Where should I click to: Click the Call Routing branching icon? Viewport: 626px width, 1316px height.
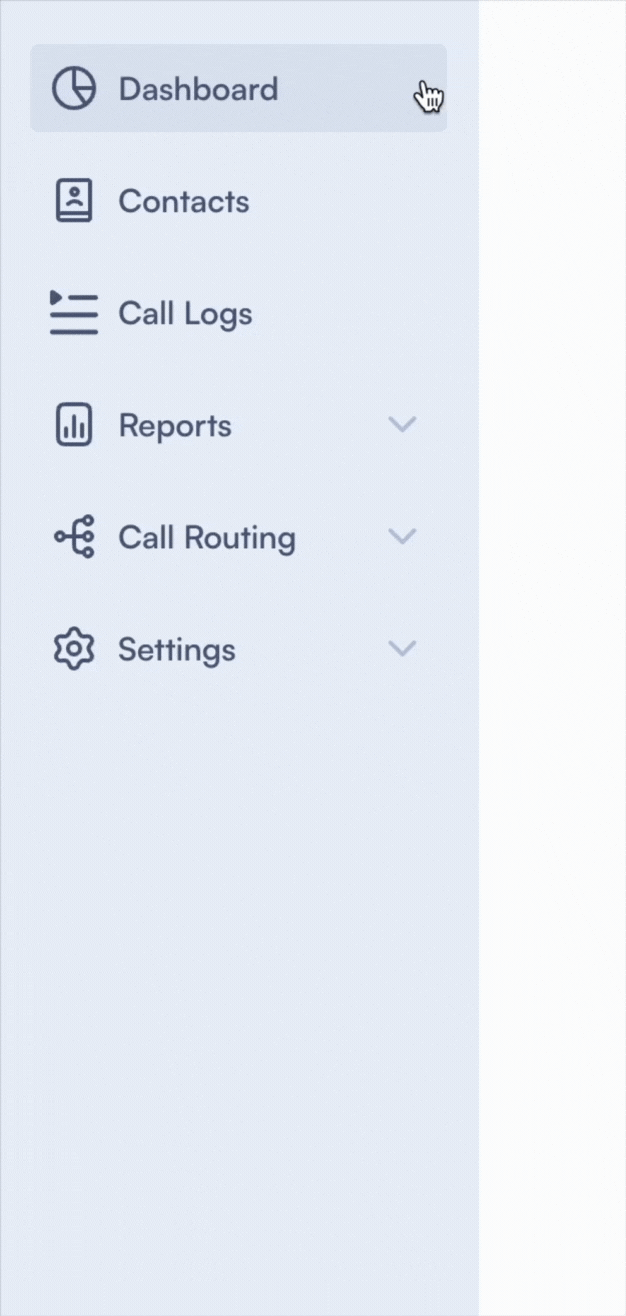point(74,537)
